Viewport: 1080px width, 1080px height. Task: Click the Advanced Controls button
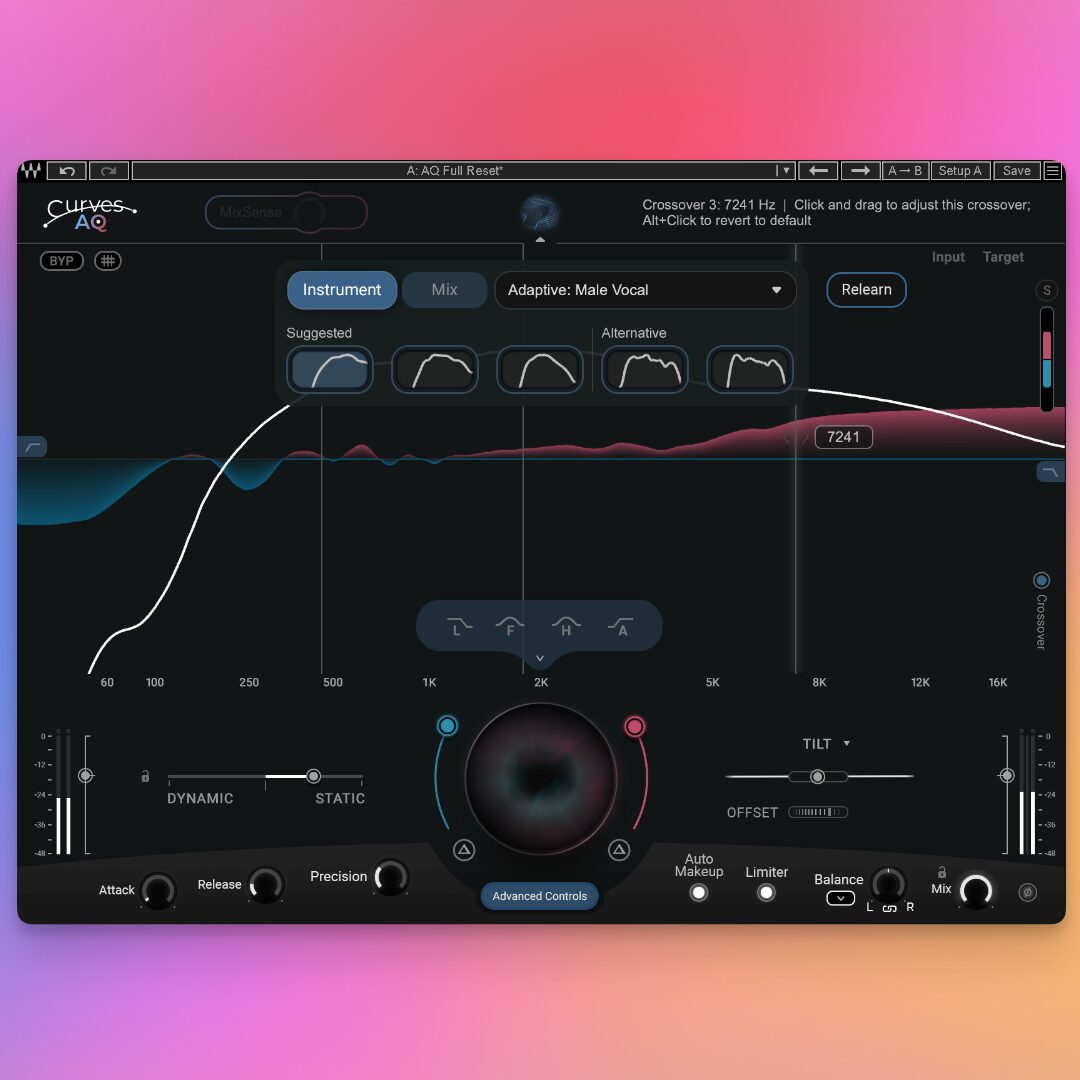540,896
